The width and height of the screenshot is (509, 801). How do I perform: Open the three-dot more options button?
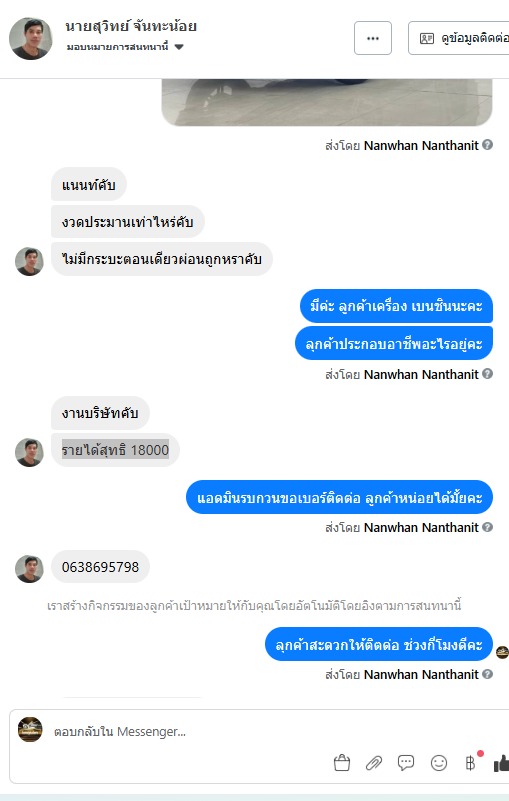point(373,38)
